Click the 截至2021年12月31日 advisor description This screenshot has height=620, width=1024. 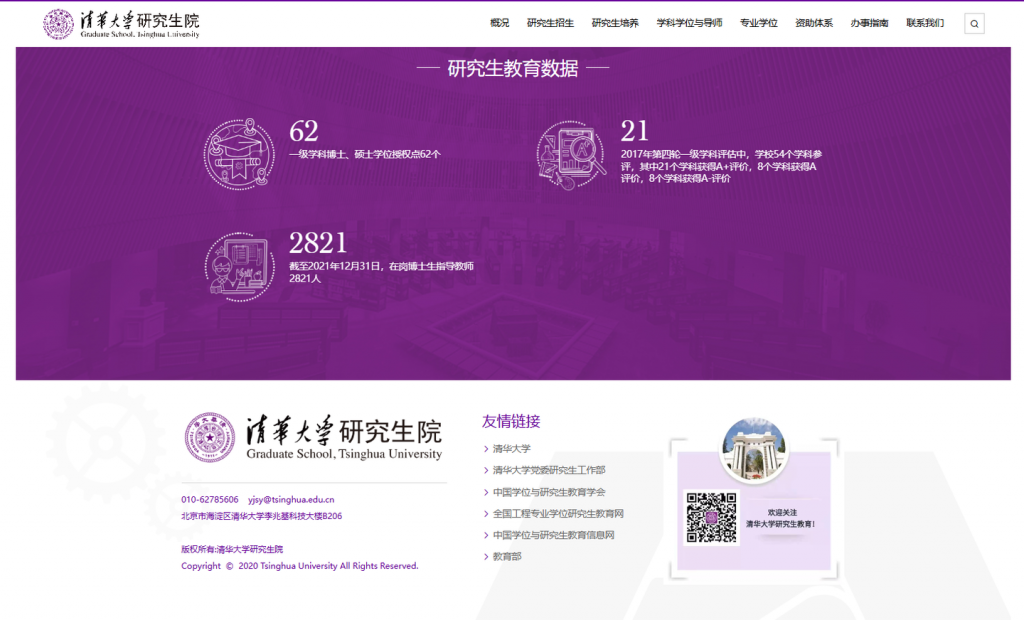(x=381, y=272)
